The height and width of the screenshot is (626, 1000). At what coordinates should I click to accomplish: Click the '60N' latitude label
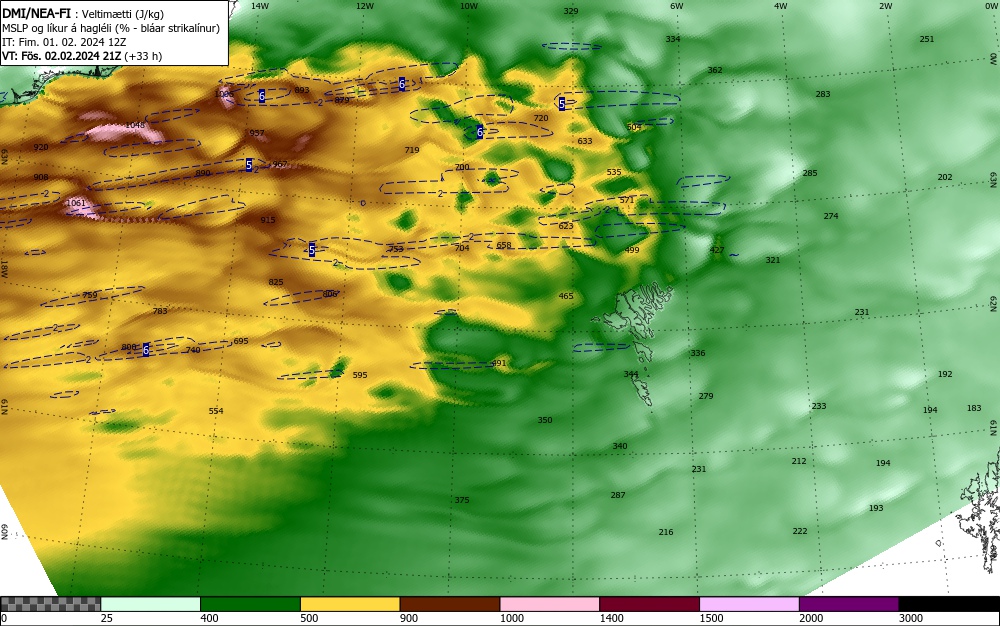tap(4, 532)
